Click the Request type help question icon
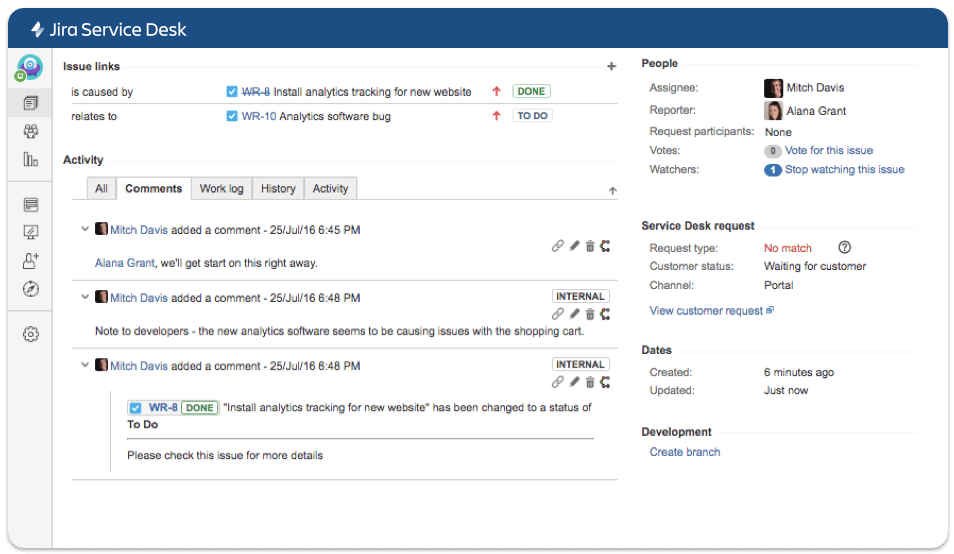The image size is (954, 554). (845, 248)
